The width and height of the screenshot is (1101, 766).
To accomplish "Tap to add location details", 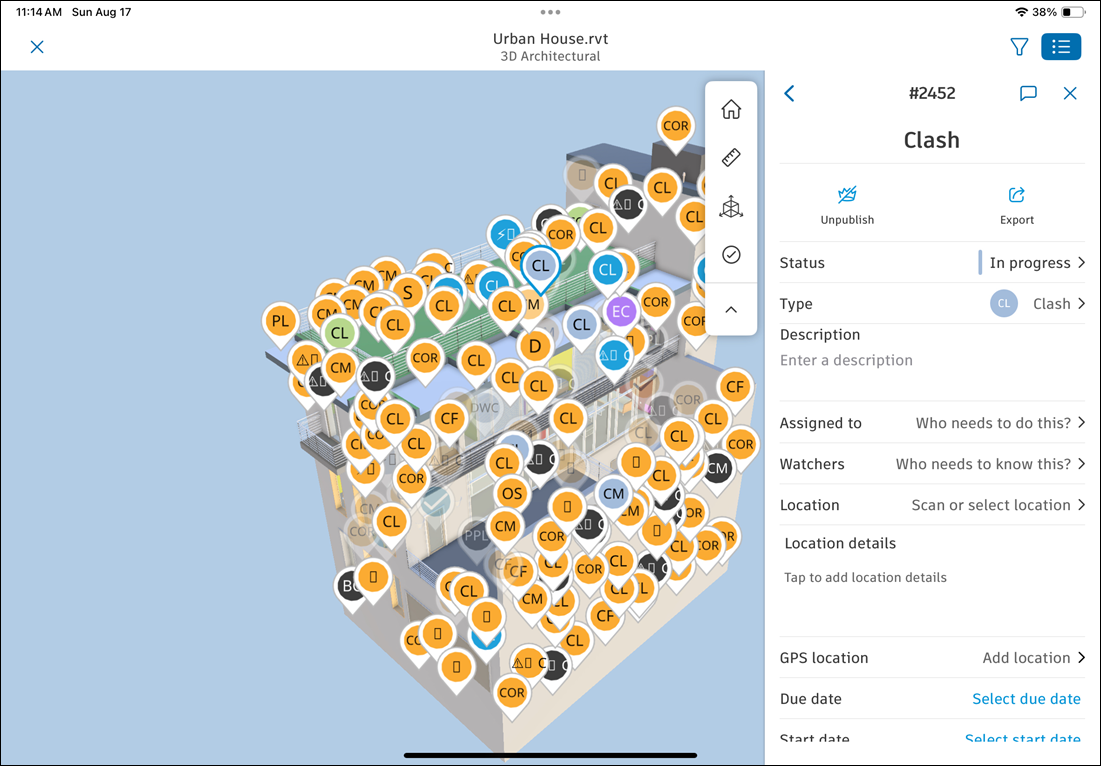I will coord(865,577).
